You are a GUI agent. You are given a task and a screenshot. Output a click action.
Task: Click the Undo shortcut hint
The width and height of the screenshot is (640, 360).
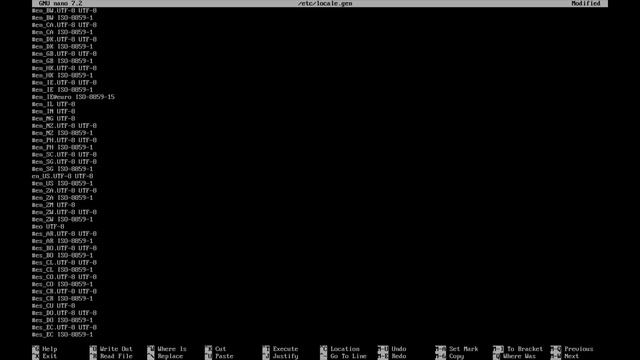click(x=392, y=349)
